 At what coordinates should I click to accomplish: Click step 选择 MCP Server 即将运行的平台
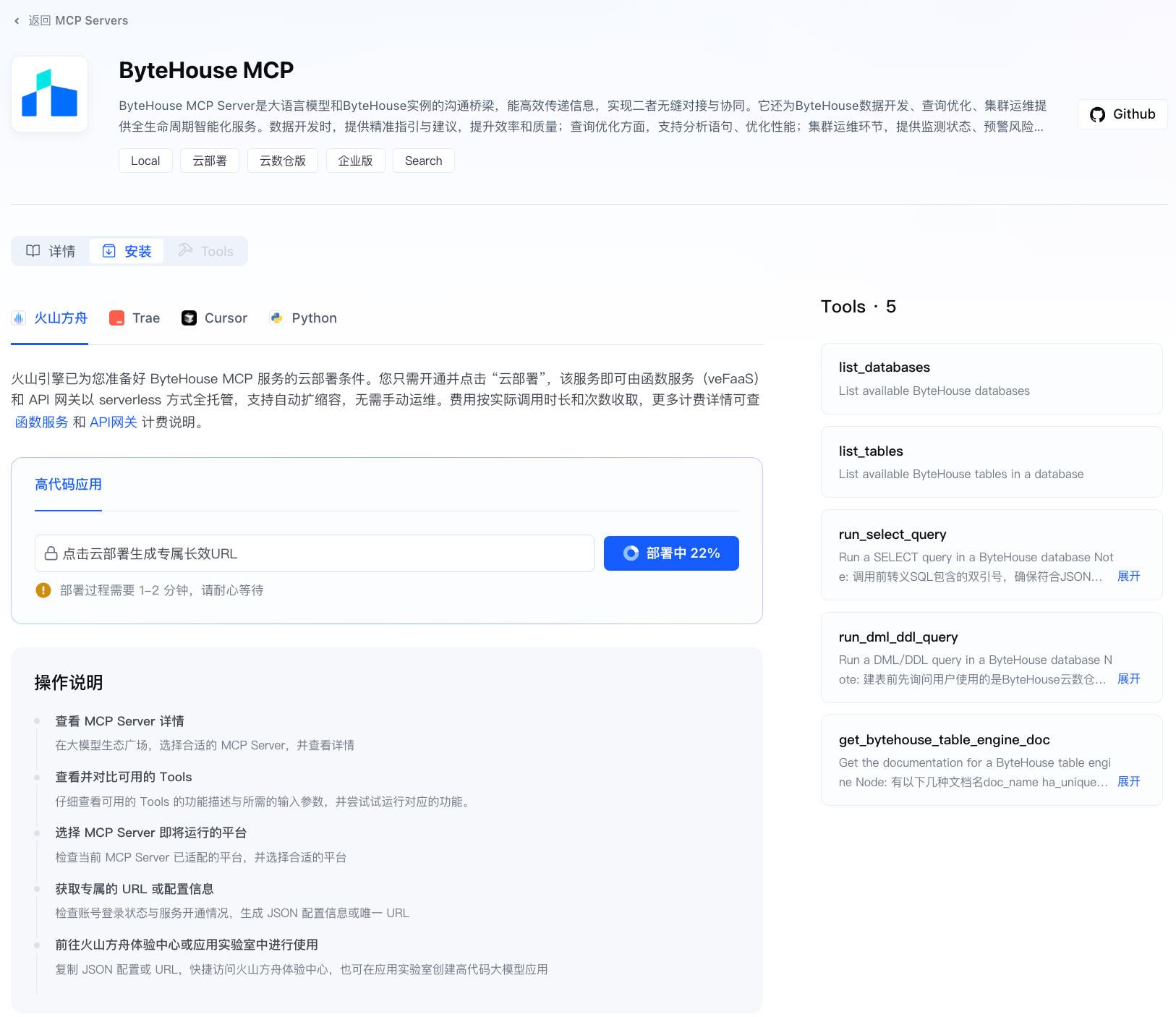click(151, 833)
